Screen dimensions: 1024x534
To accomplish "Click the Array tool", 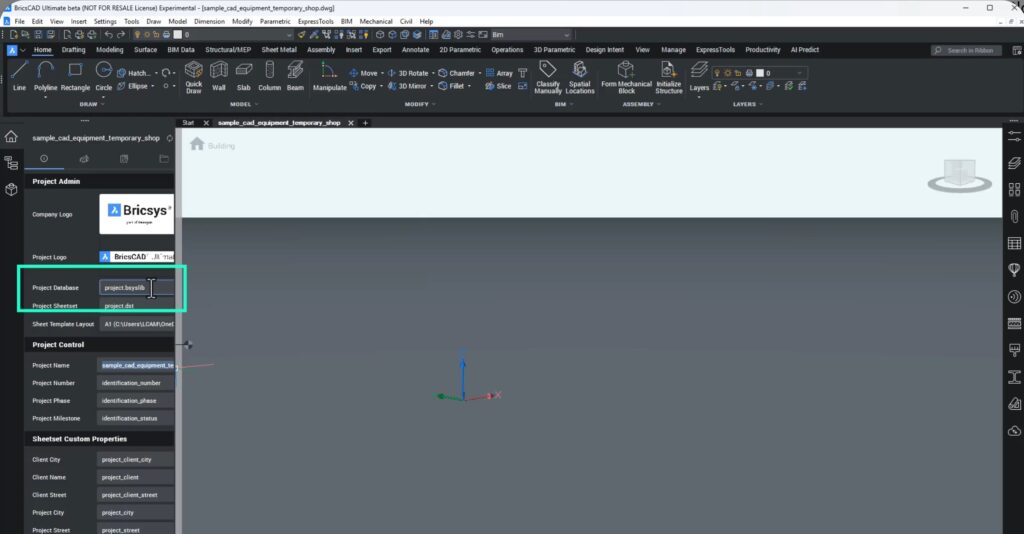I will (x=499, y=73).
